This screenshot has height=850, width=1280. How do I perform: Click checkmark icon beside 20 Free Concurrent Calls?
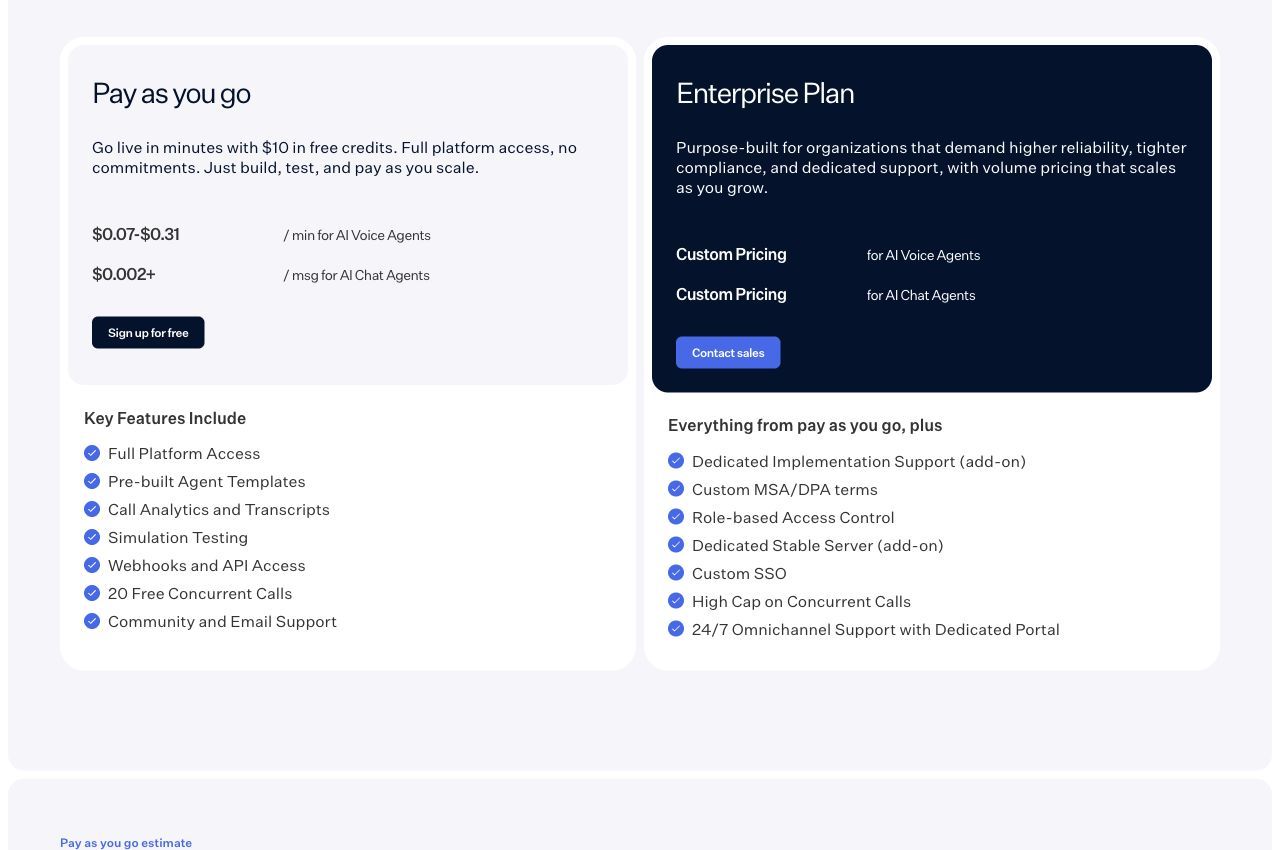92,593
